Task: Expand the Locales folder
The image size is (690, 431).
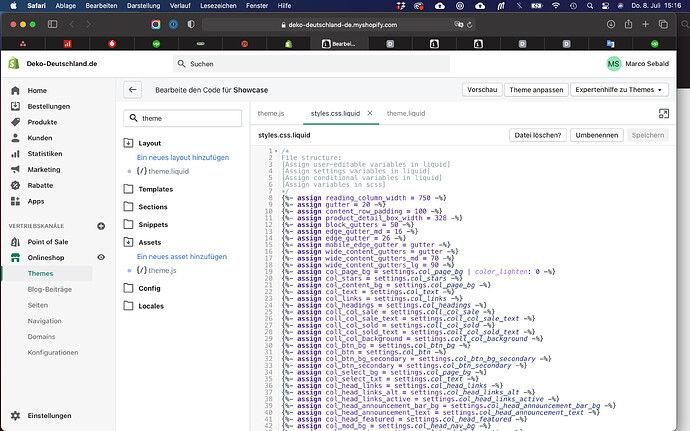Action: click(x=128, y=306)
